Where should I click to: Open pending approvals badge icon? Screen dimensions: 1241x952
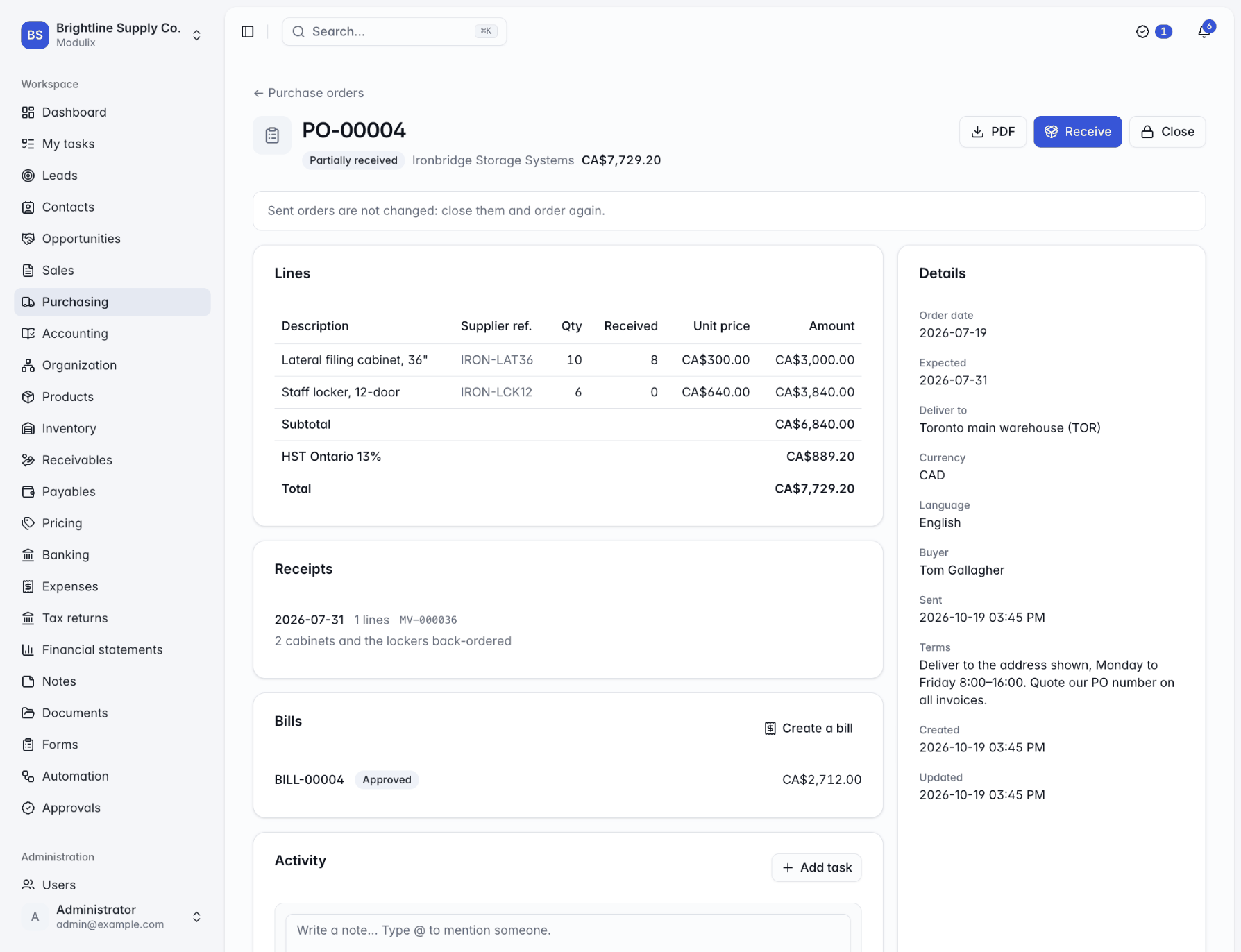[1154, 31]
